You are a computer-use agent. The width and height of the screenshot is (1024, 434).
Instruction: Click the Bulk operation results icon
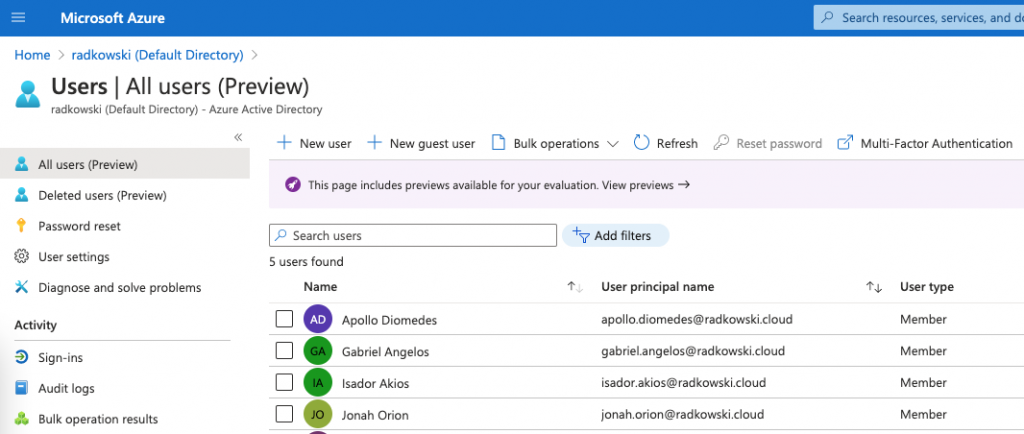22,419
